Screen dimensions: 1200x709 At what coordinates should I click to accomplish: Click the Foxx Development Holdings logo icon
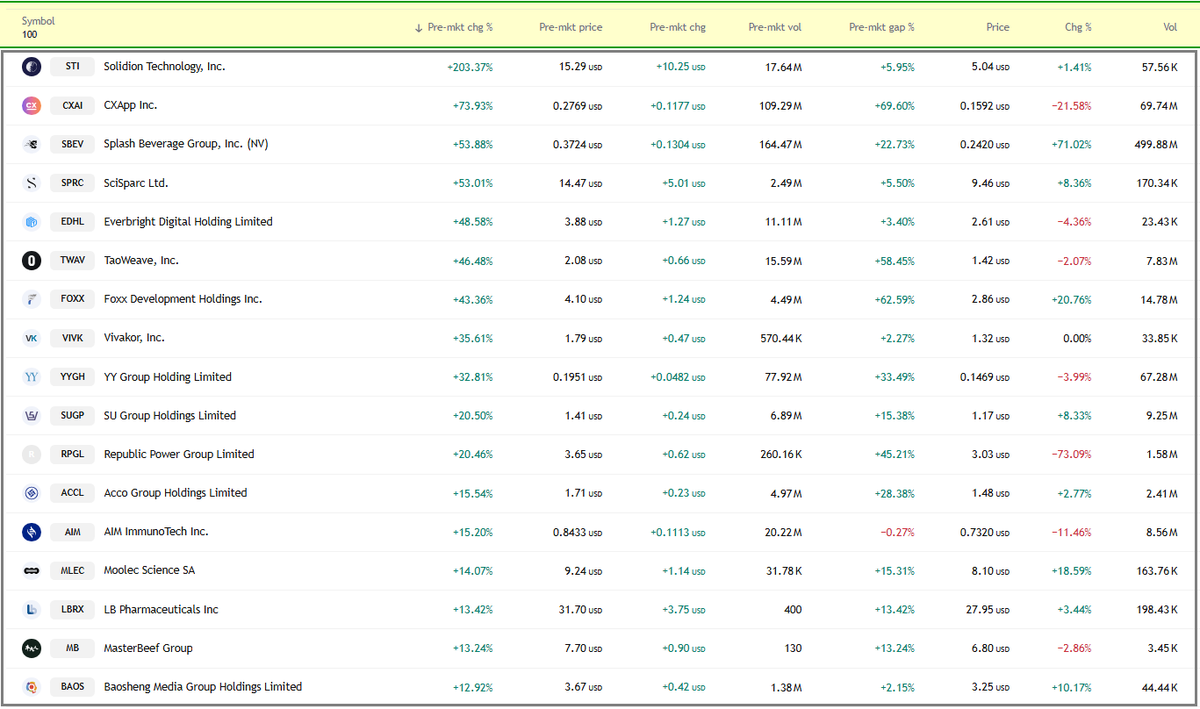click(32, 299)
